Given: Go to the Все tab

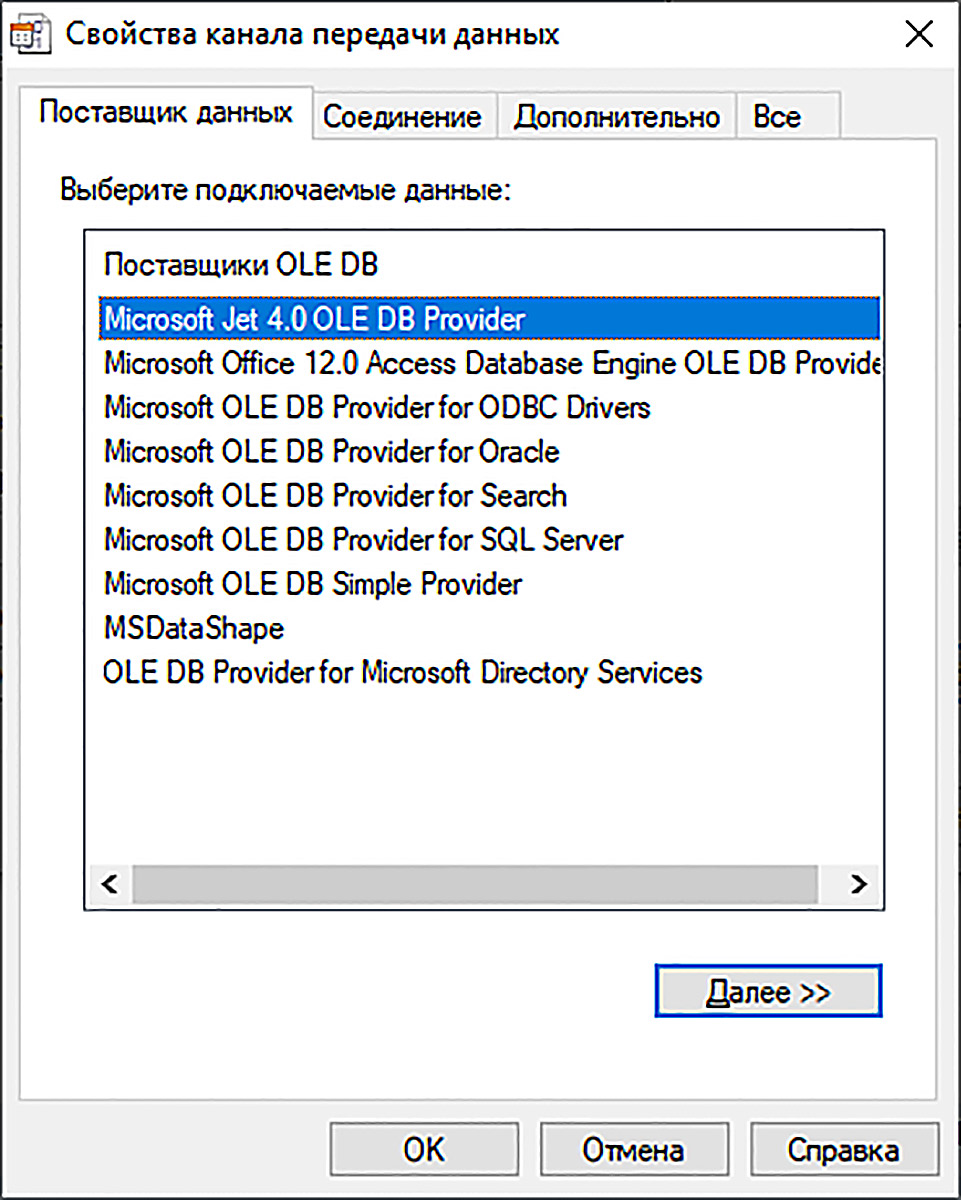Looking at the screenshot, I should click(776, 117).
